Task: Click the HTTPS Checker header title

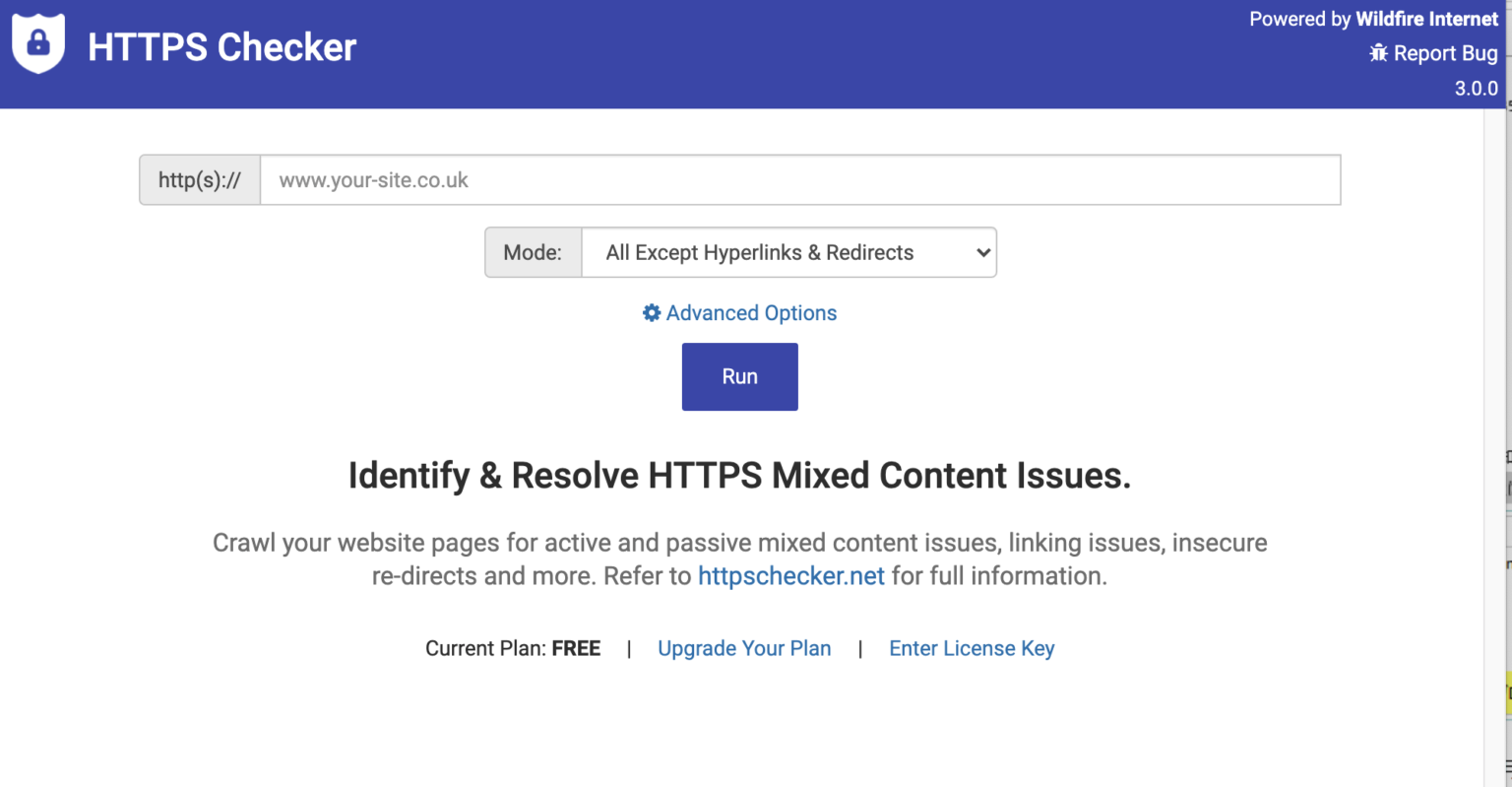Action: [221, 47]
